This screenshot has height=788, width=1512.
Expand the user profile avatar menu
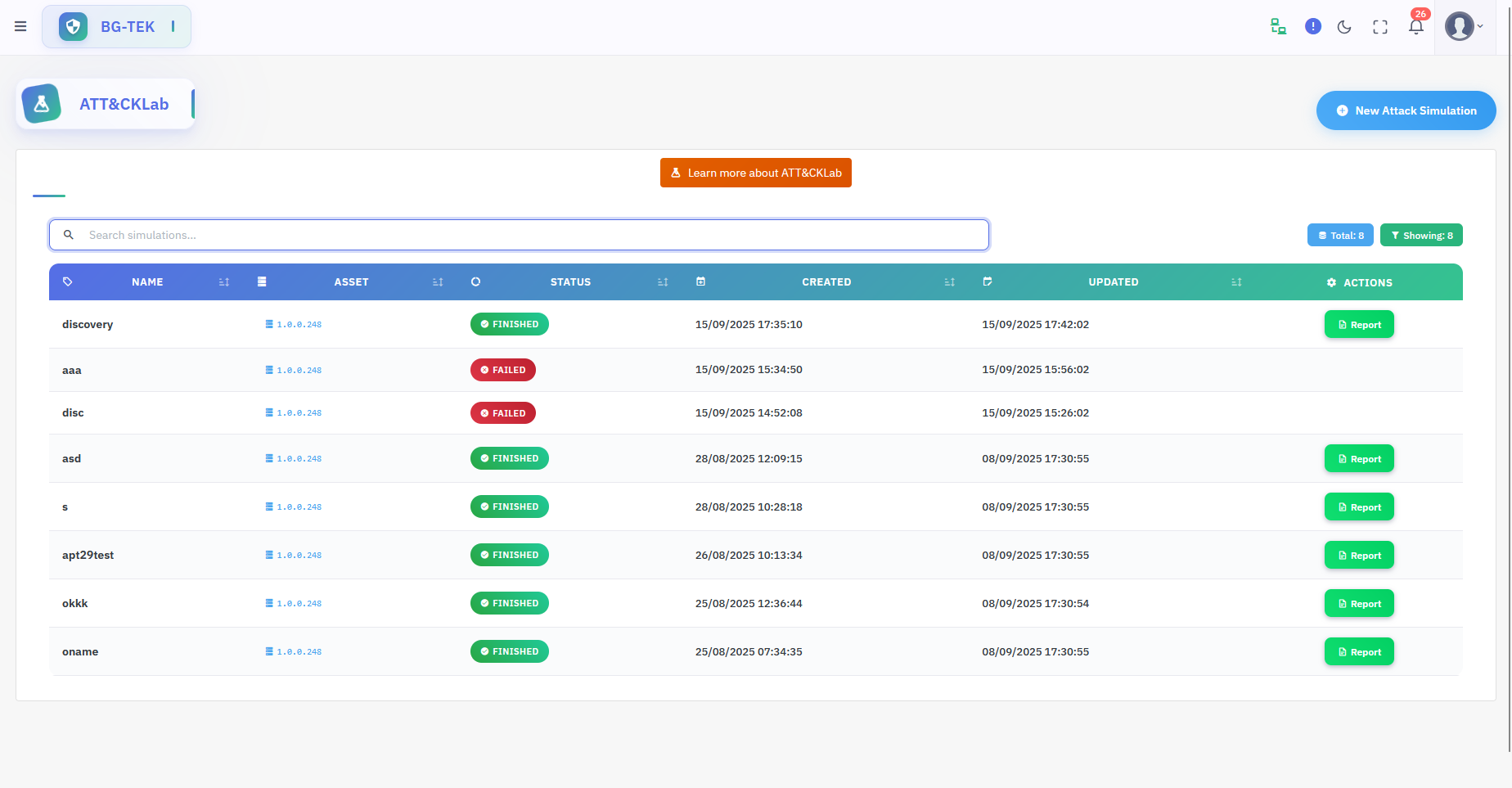pyautogui.click(x=1463, y=26)
